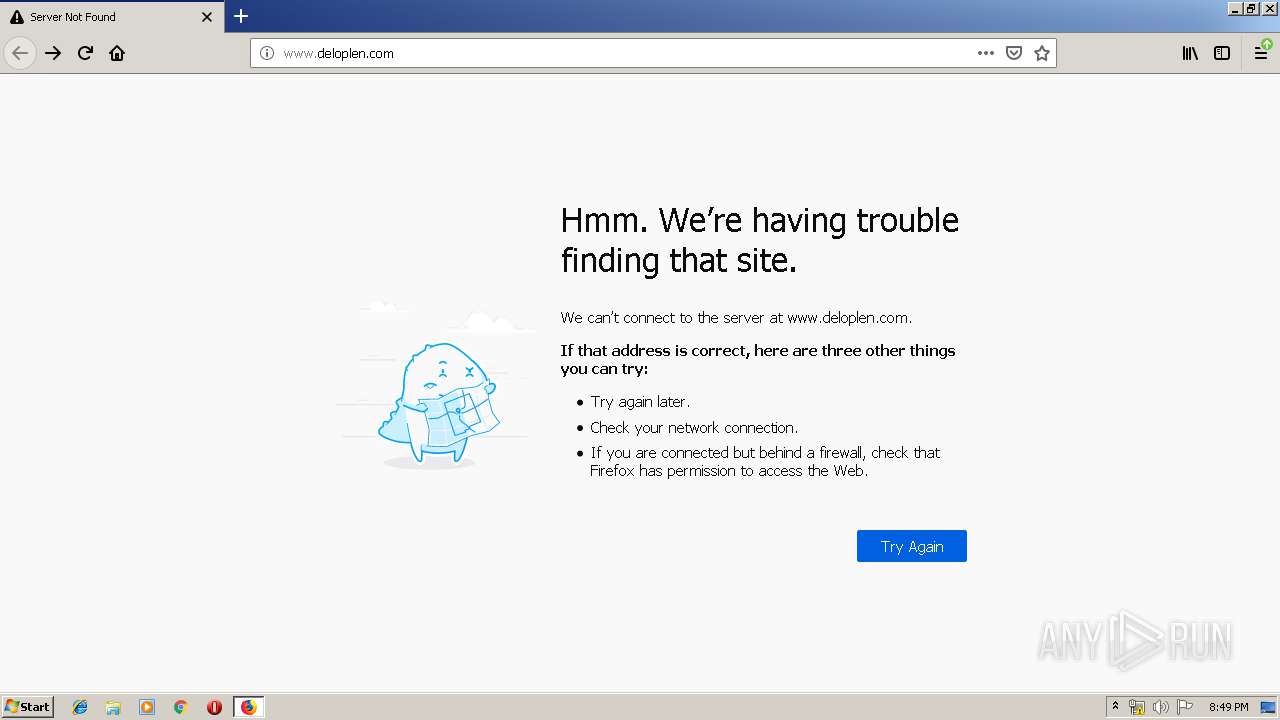This screenshot has height=720, width=1280.
Task: Open Windows Media Player taskbar icon
Action: pyautogui.click(x=147, y=707)
